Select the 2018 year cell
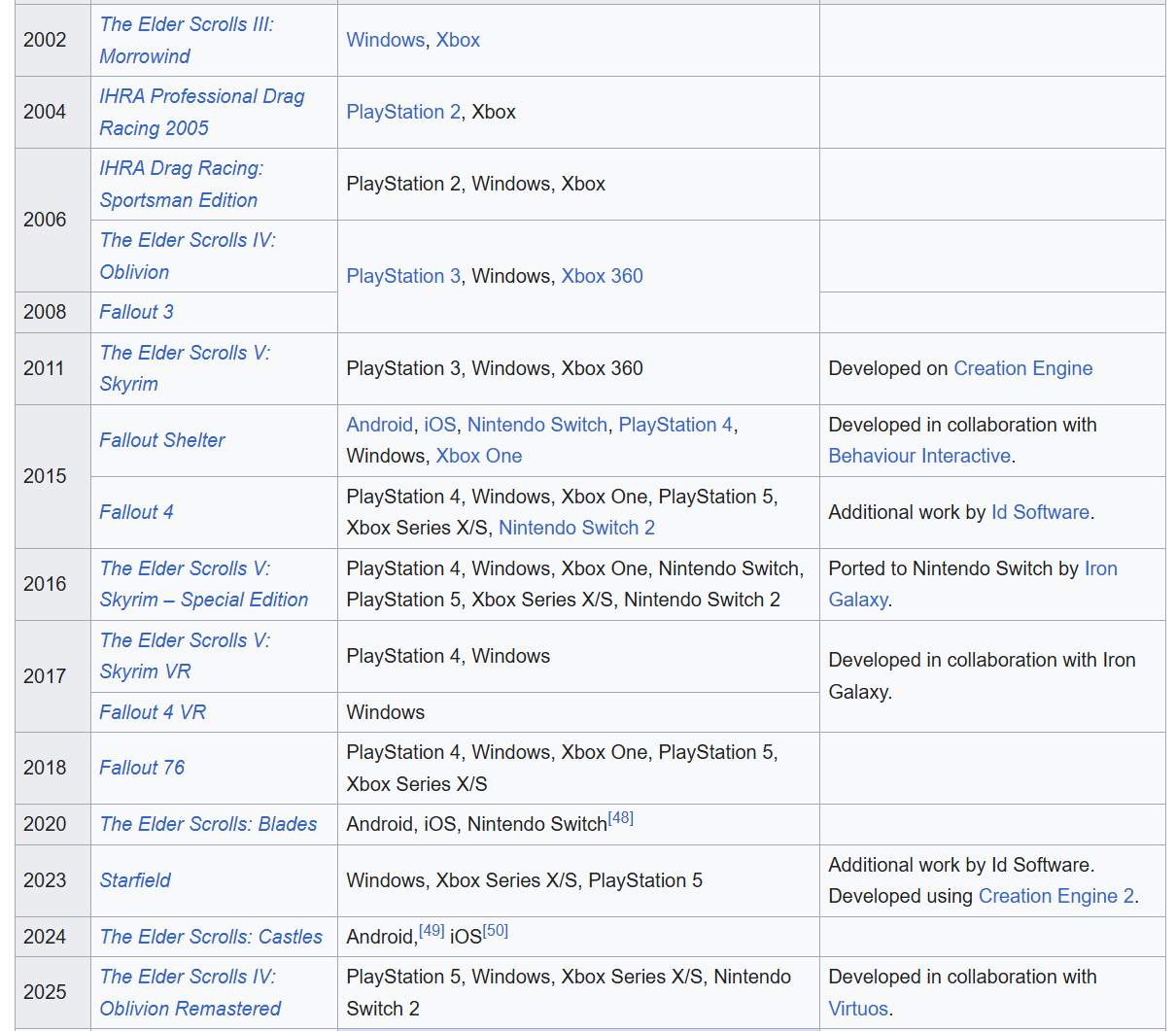Screen dimensions: 1176x1031 52,768
